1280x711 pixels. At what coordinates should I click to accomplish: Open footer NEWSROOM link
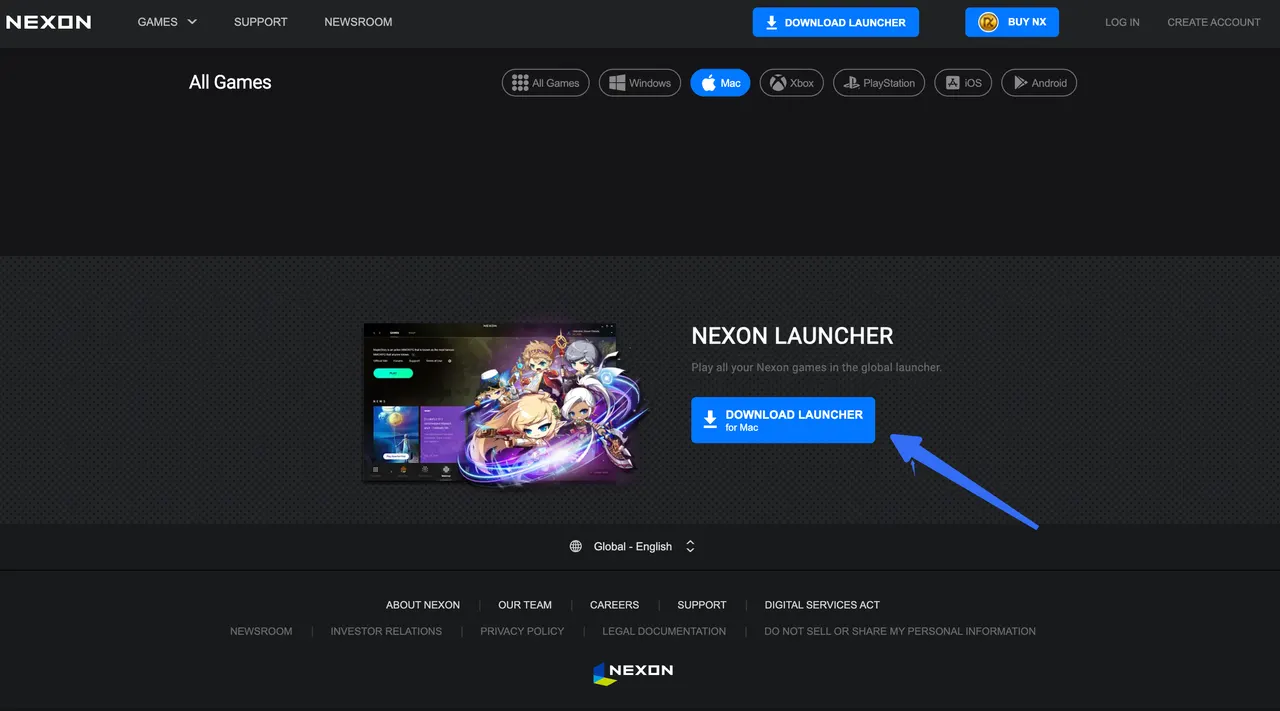261,632
